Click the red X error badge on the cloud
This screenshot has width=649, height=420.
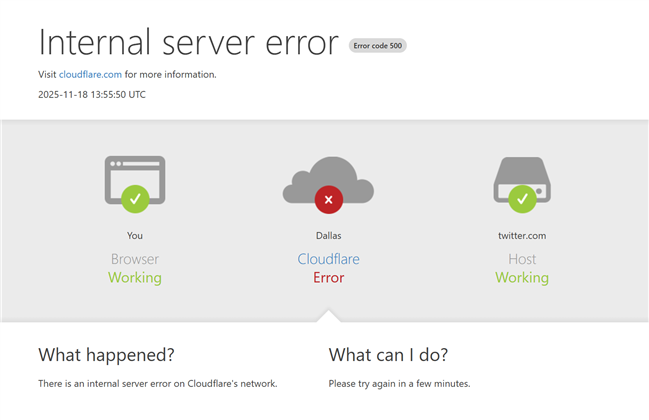coord(328,200)
